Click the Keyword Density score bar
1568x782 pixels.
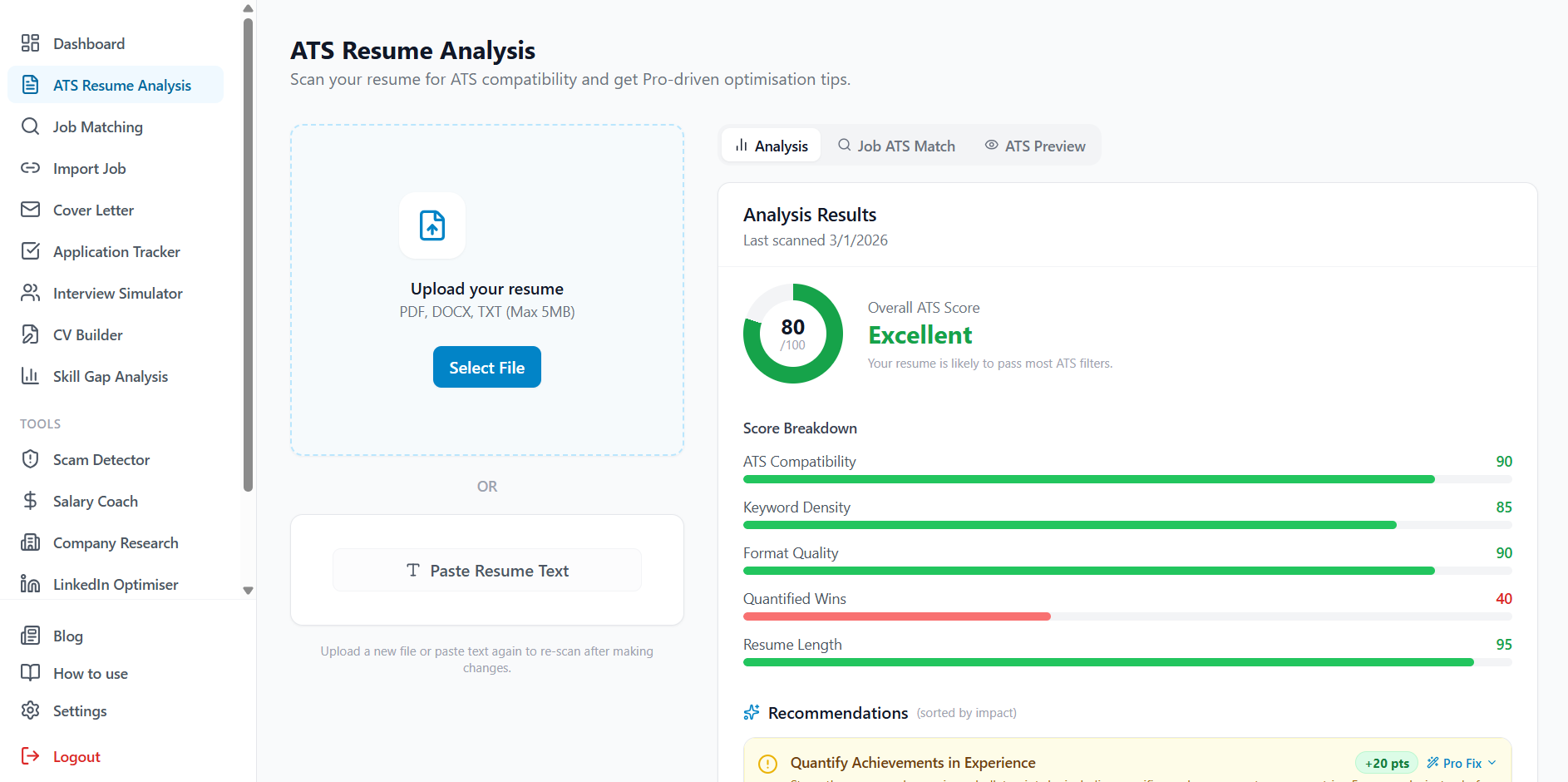point(1127,525)
